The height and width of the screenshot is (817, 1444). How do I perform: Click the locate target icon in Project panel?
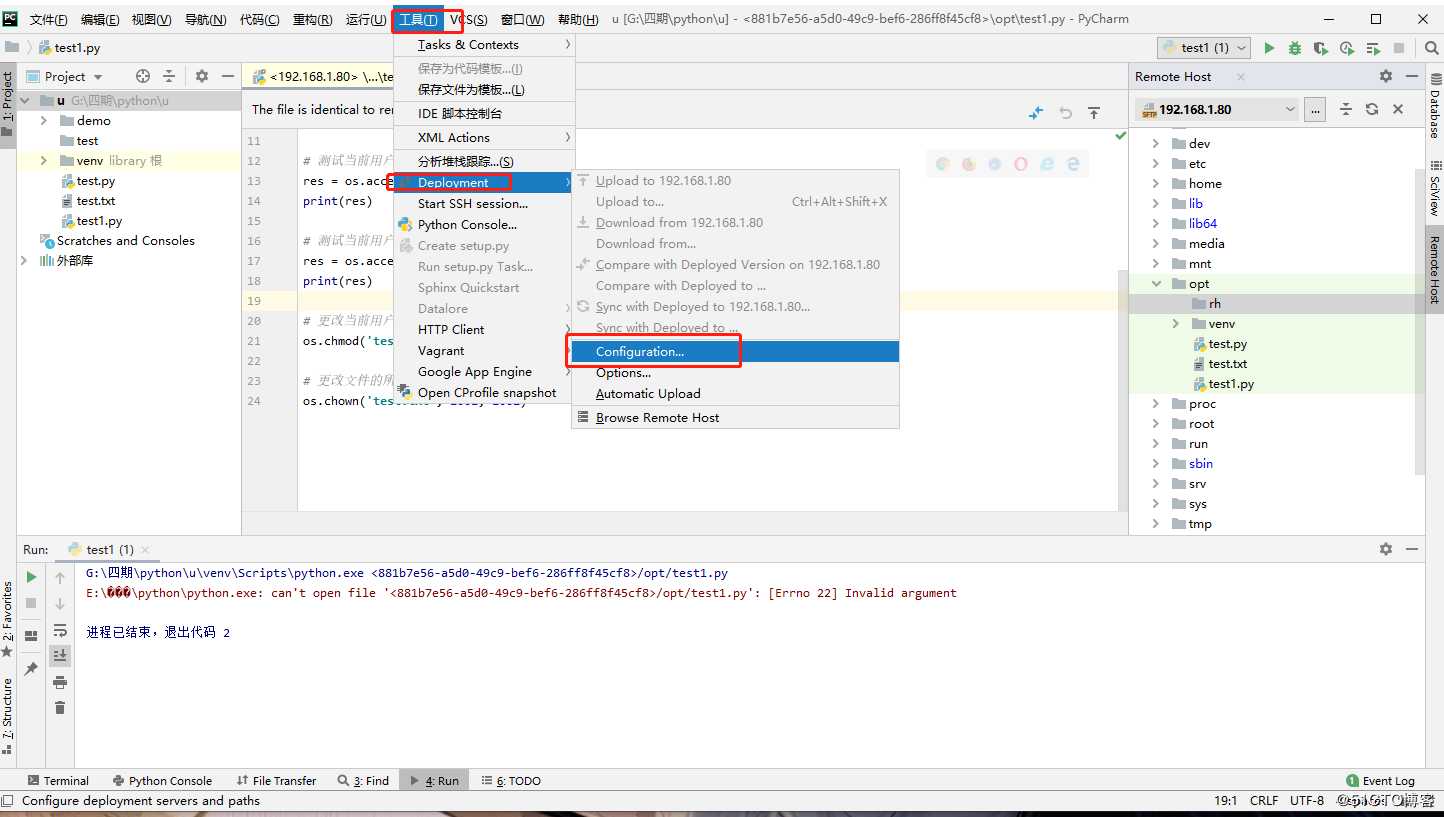point(143,76)
